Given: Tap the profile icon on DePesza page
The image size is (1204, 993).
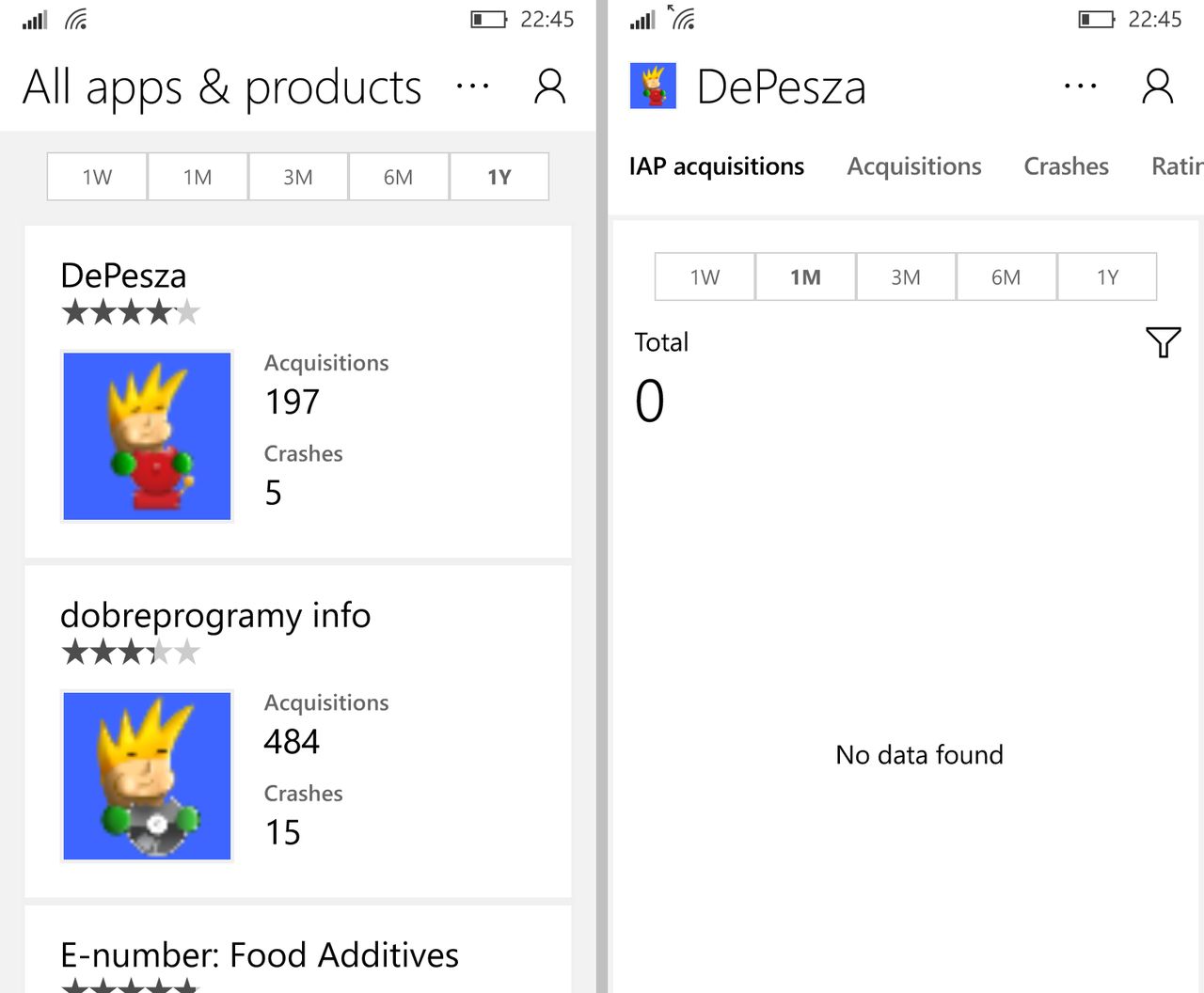Looking at the screenshot, I should click(x=1158, y=87).
